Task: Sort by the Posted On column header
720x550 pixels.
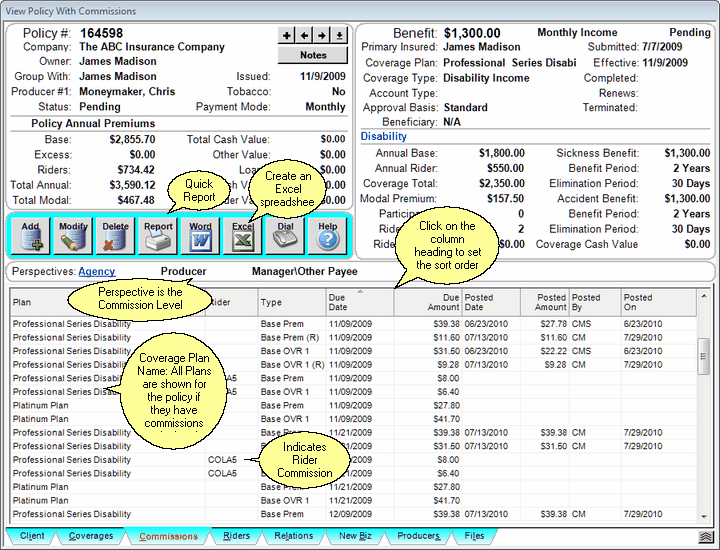Action: pos(659,302)
